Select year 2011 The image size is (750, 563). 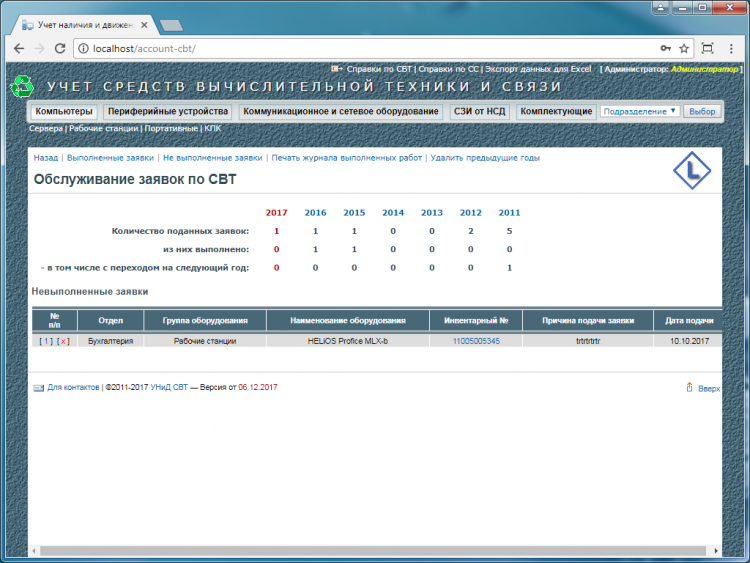[509, 213]
